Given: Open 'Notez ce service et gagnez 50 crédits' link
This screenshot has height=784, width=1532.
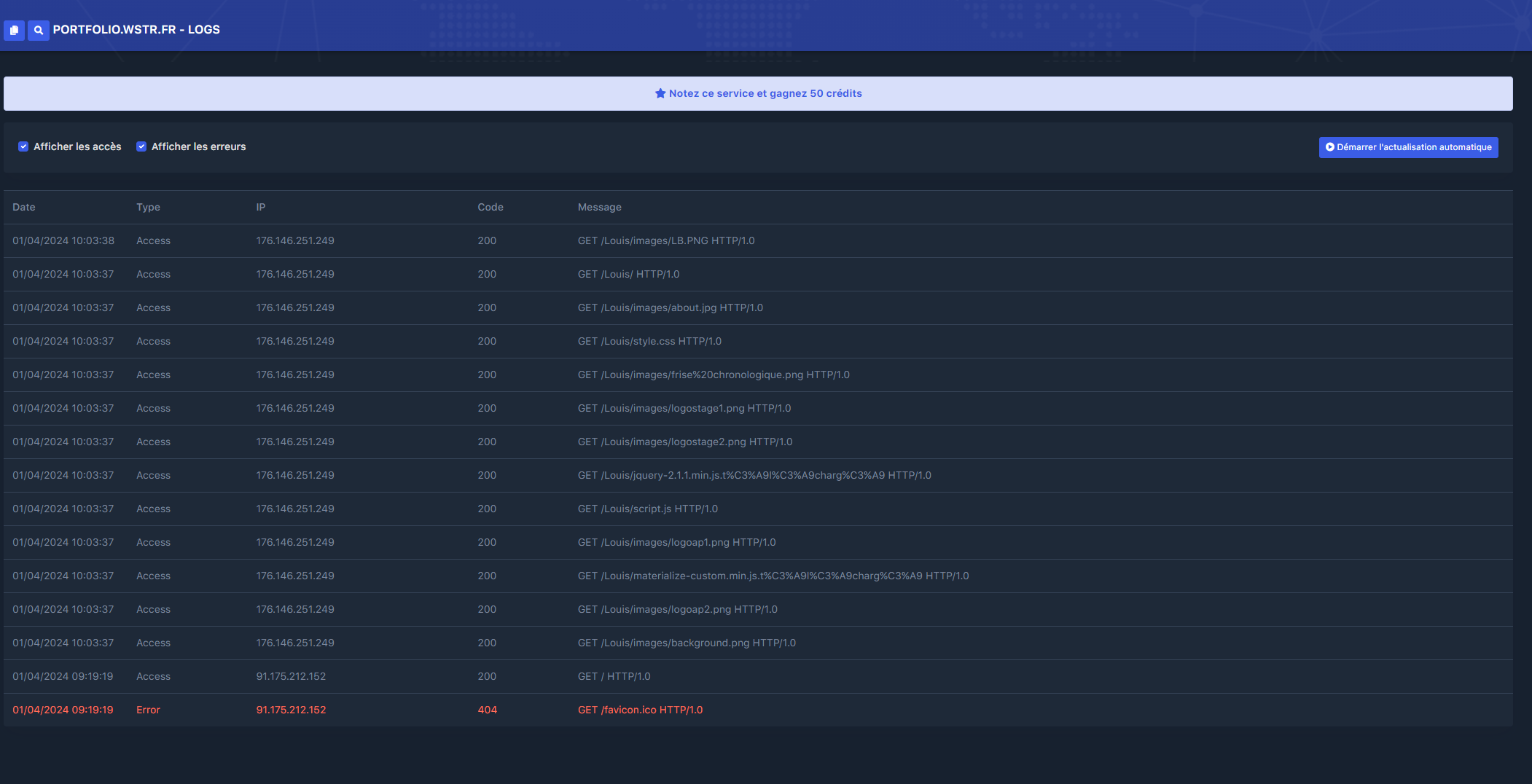Looking at the screenshot, I should tap(765, 93).
